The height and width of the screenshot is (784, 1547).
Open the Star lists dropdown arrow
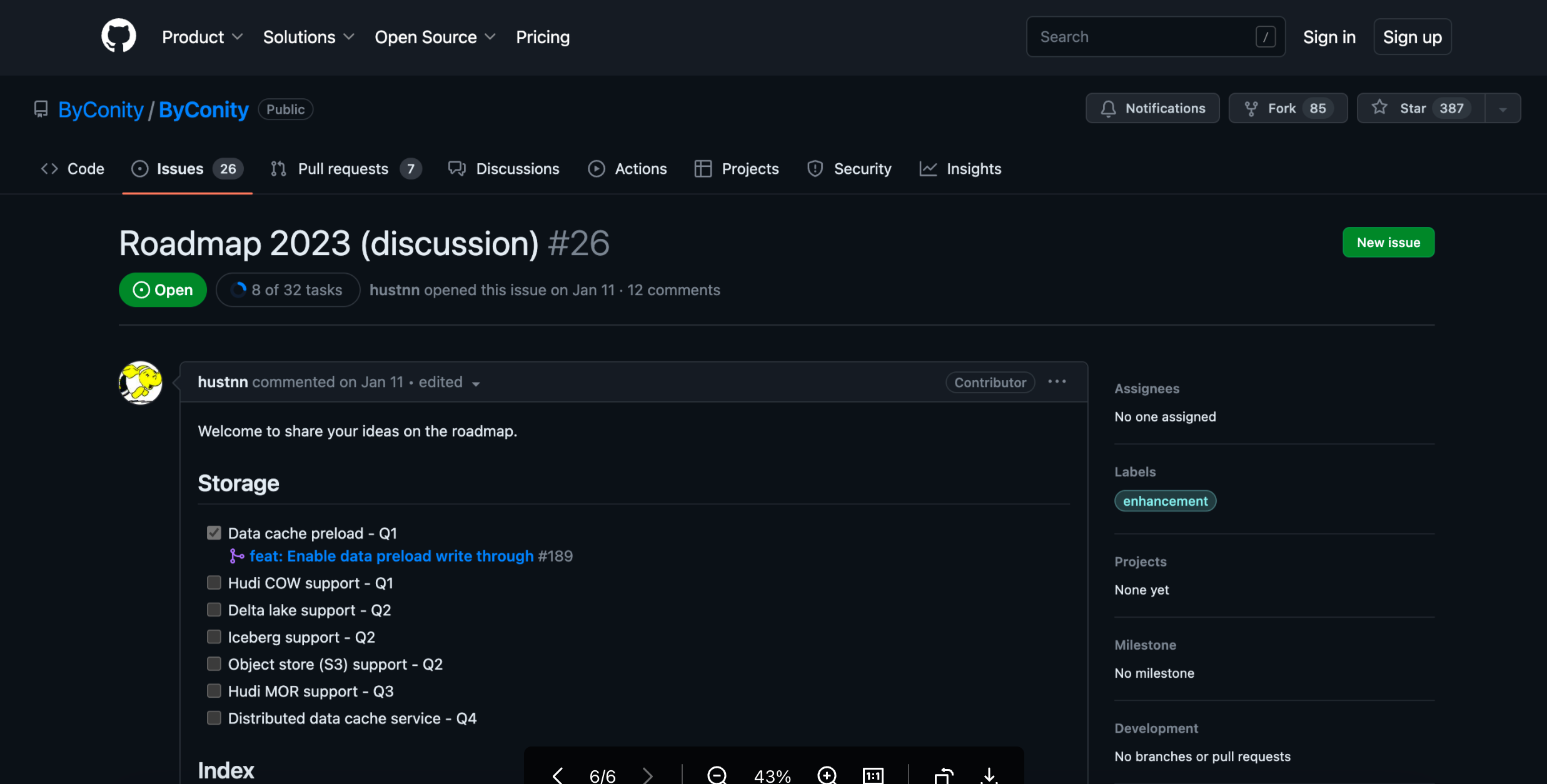(x=1503, y=109)
